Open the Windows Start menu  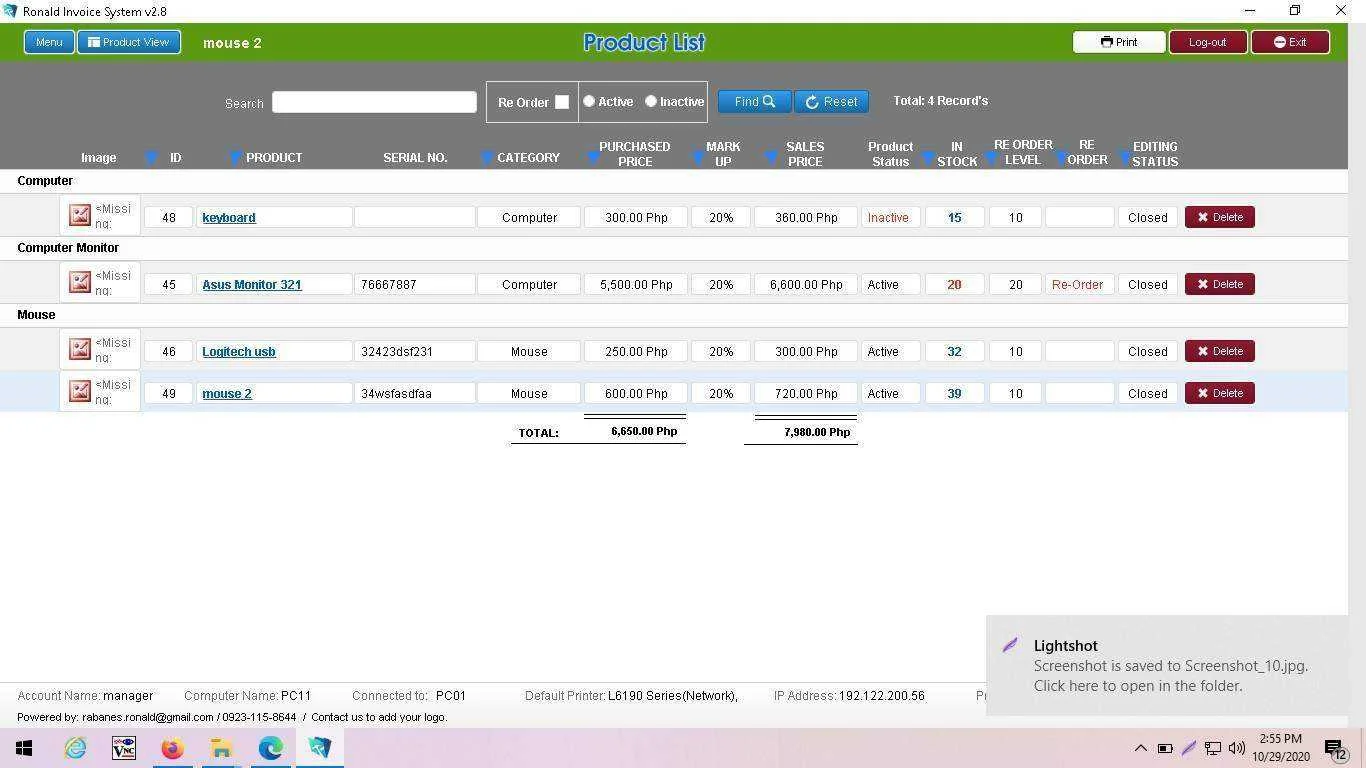24,748
